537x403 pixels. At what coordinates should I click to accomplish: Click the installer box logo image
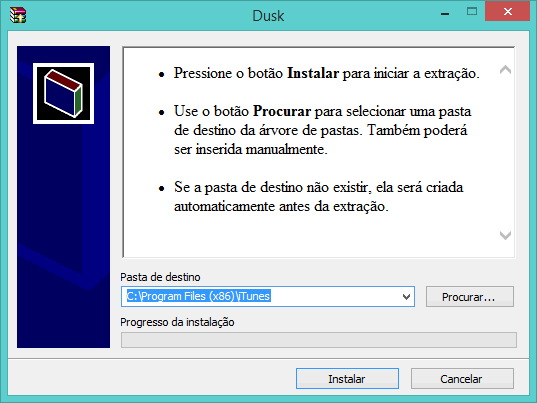(63, 93)
